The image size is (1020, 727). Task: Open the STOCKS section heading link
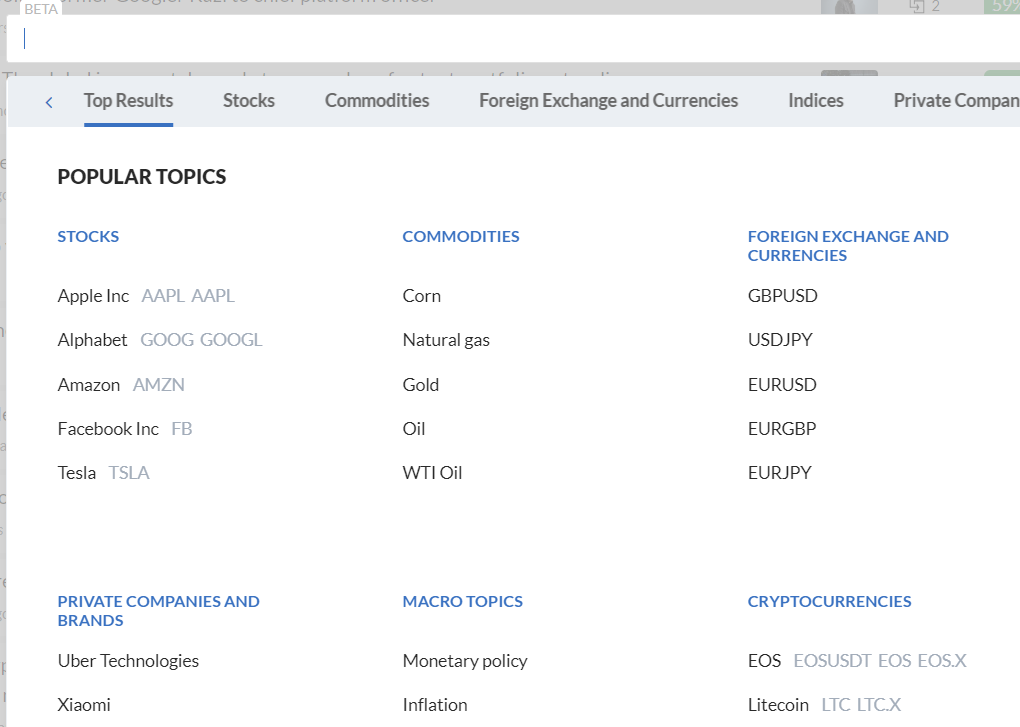88,237
